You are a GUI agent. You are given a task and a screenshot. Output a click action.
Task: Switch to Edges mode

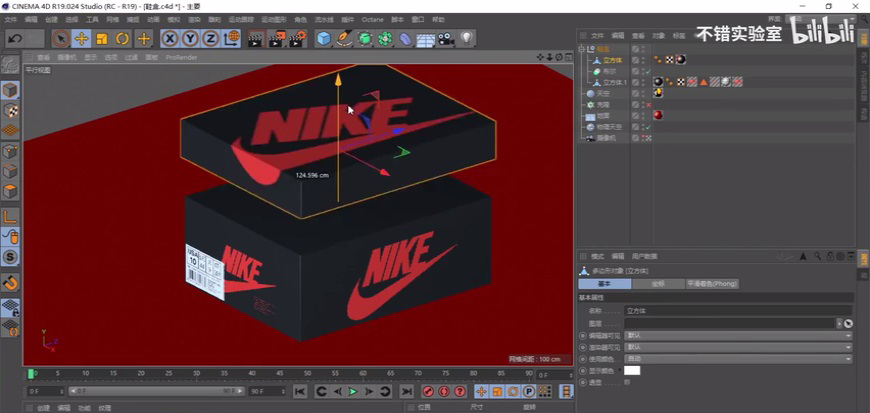point(11,172)
